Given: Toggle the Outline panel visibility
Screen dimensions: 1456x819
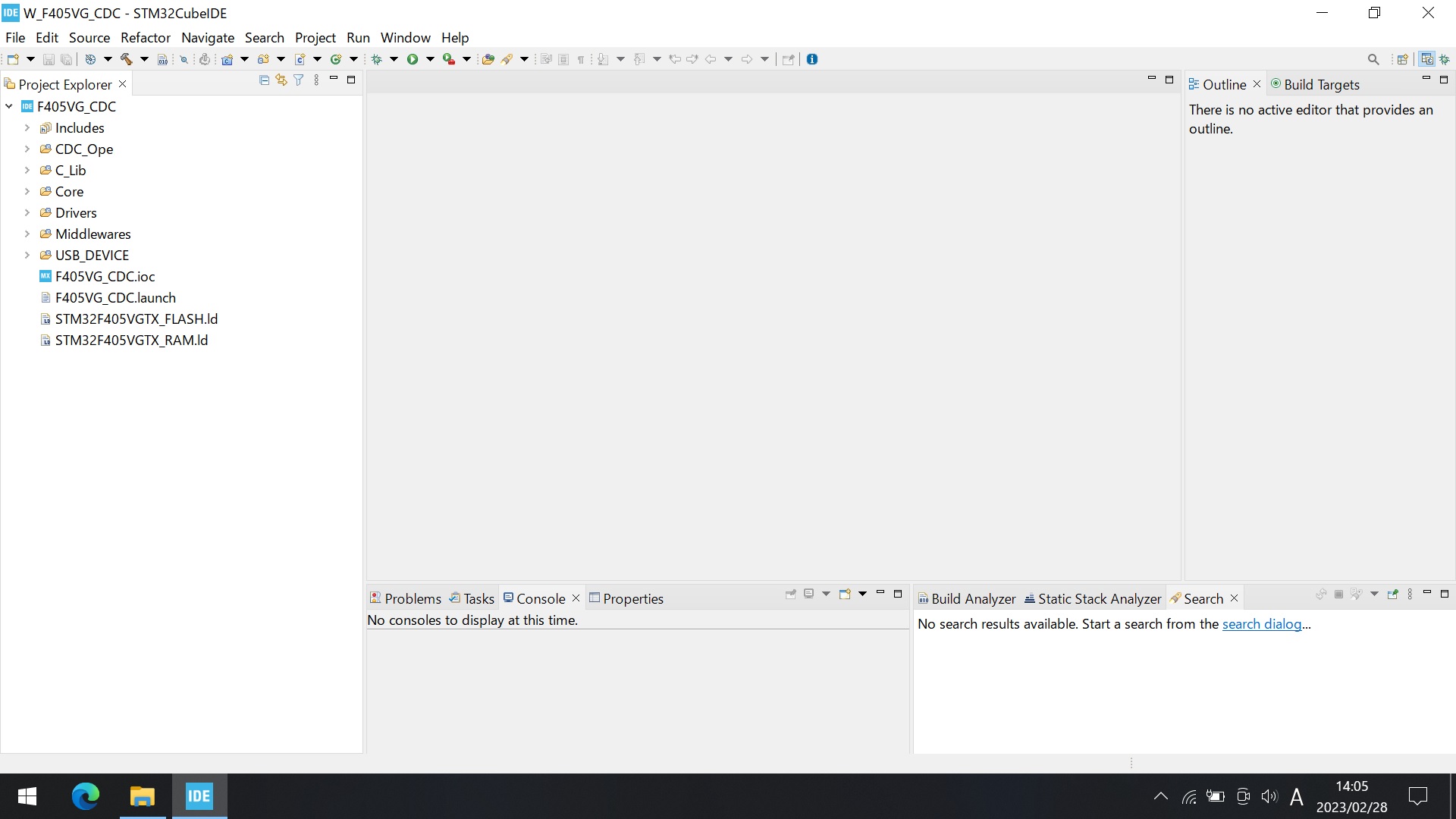Looking at the screenshot, I should (1258, 83).
